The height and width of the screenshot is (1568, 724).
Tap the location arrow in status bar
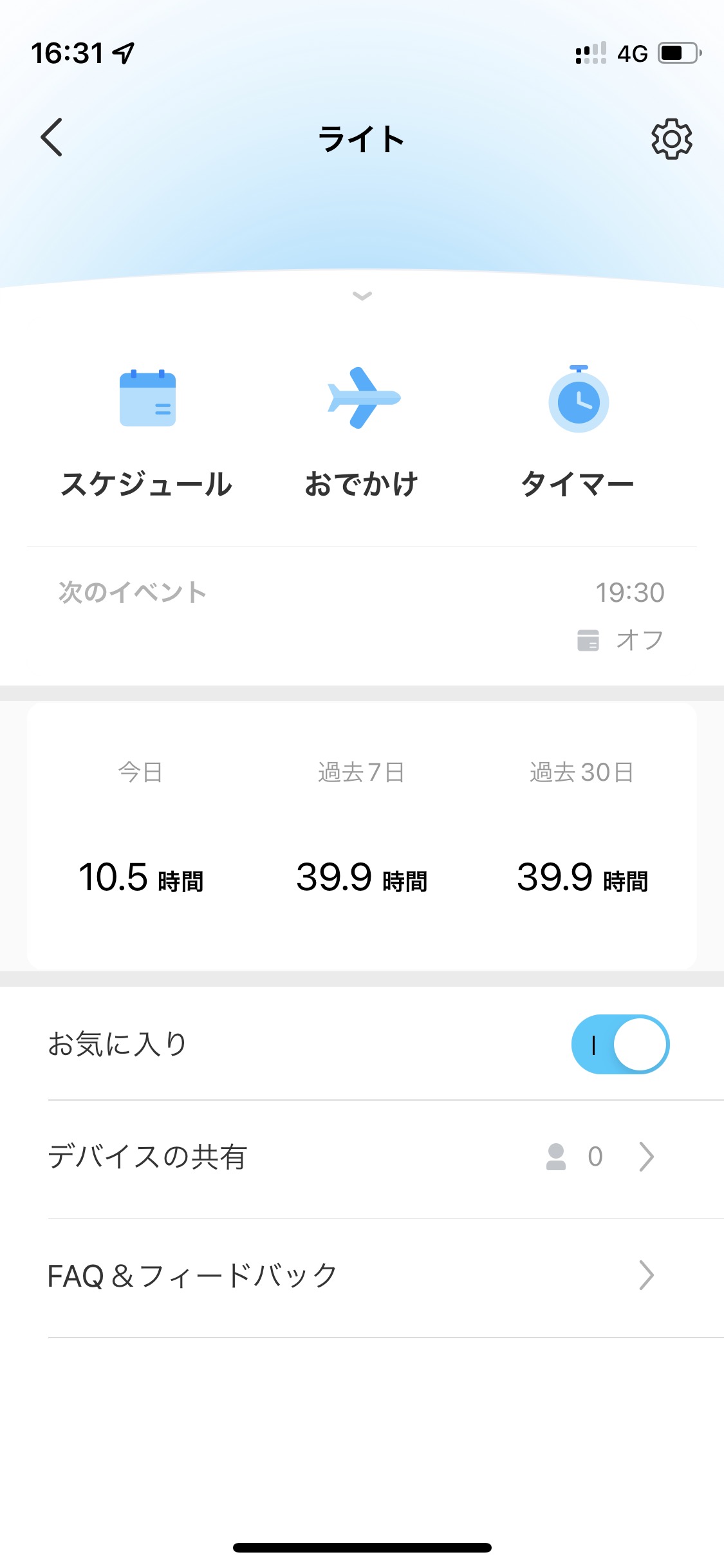pyautogui.click(x=124, y=53)
